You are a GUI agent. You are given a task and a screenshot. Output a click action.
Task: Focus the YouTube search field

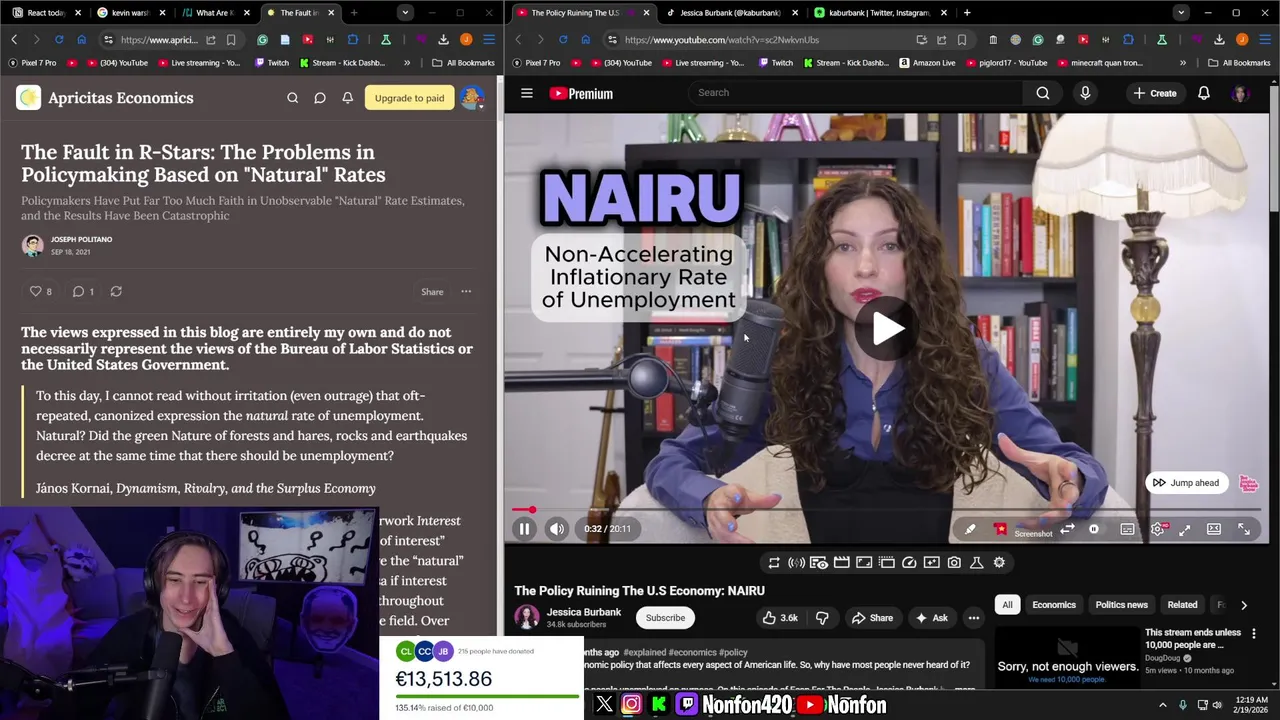[855, 93]
